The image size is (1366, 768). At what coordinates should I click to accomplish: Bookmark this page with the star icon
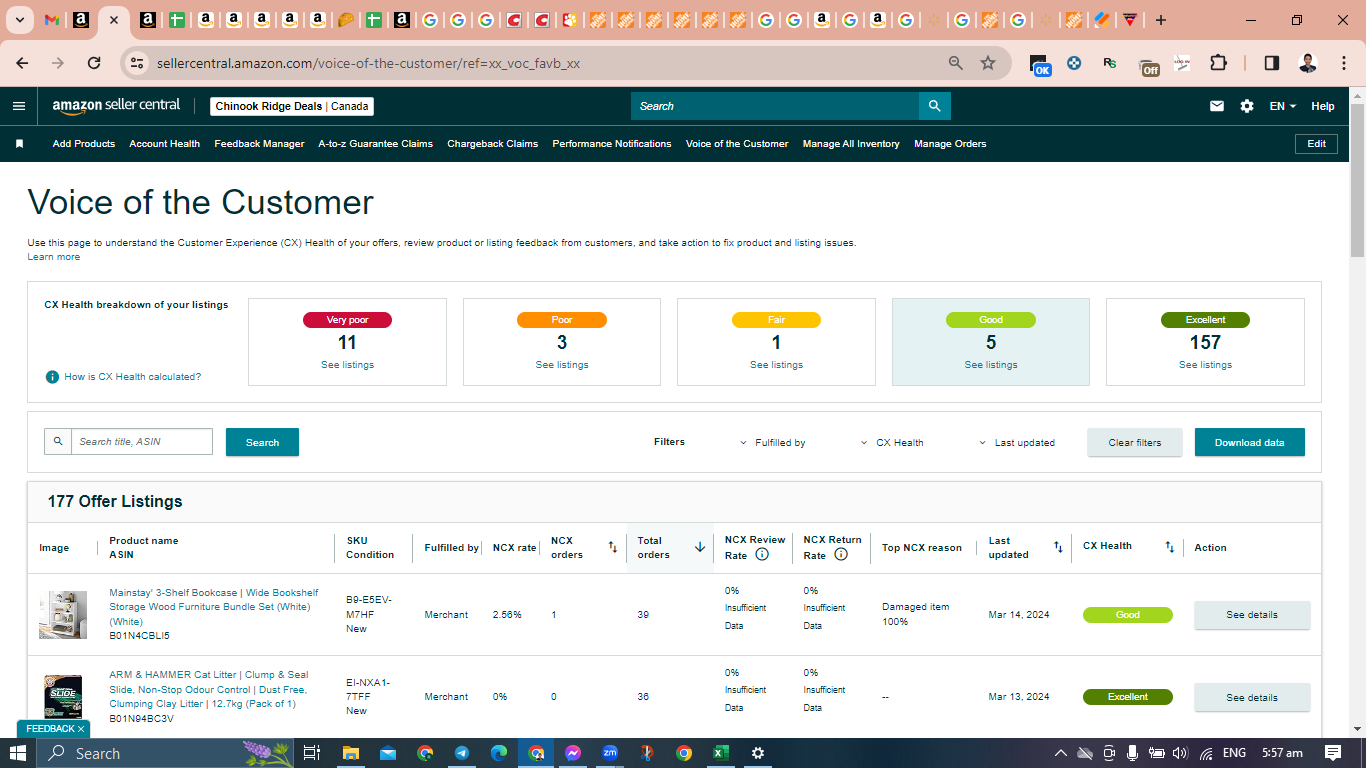[988, 63]
